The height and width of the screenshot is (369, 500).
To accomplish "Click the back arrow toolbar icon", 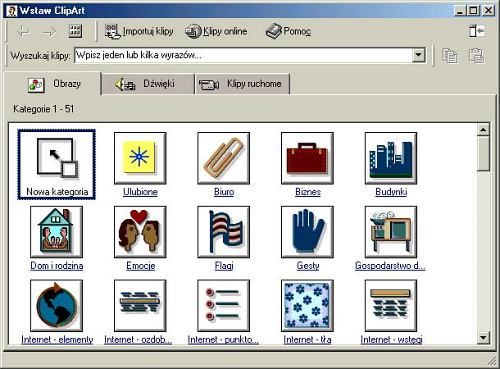I will 24,32.
